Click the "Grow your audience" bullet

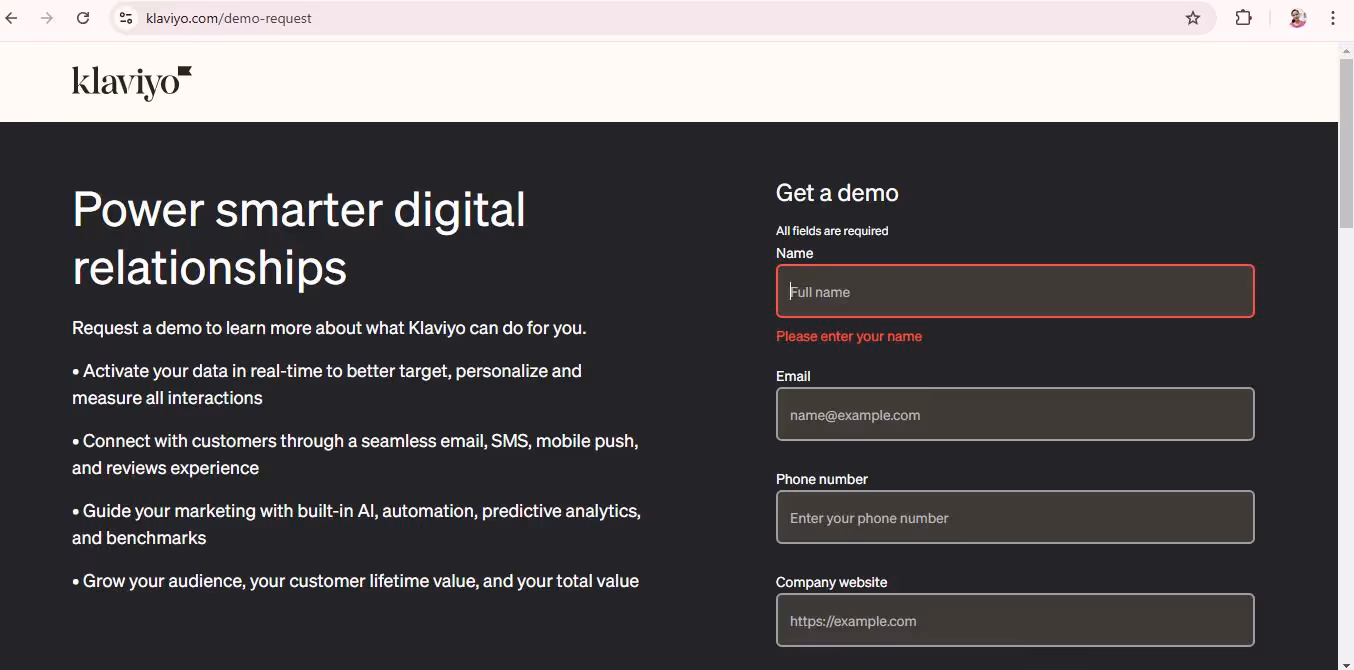coord(355,581)
